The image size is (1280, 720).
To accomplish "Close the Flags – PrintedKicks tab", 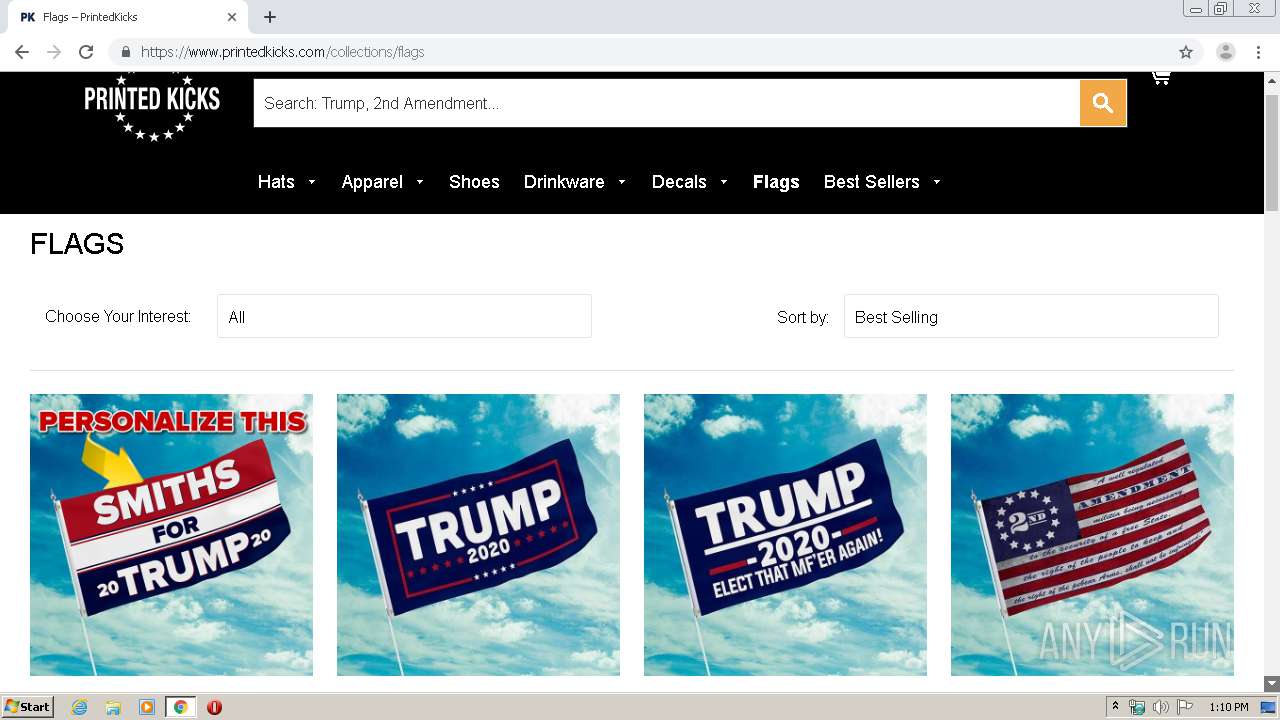I will pyautogui.click(x=232, y=17).
